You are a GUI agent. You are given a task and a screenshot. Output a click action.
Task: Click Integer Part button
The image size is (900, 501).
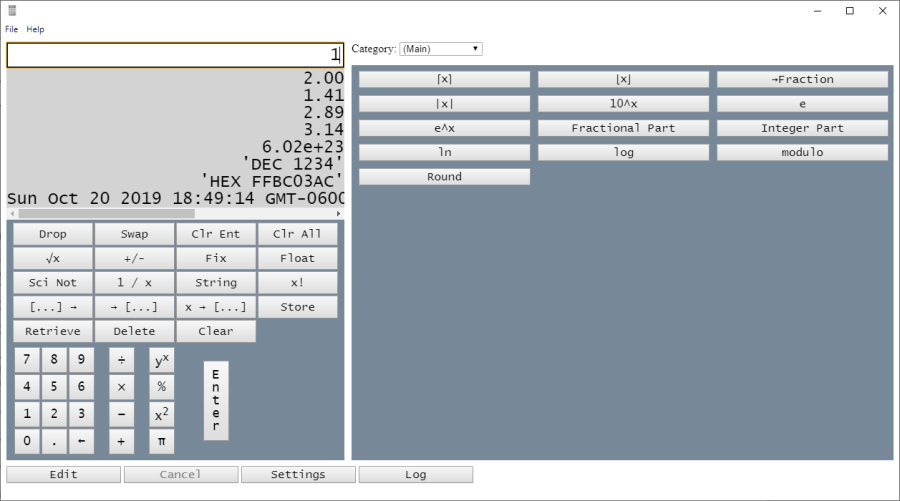point(802,128)
